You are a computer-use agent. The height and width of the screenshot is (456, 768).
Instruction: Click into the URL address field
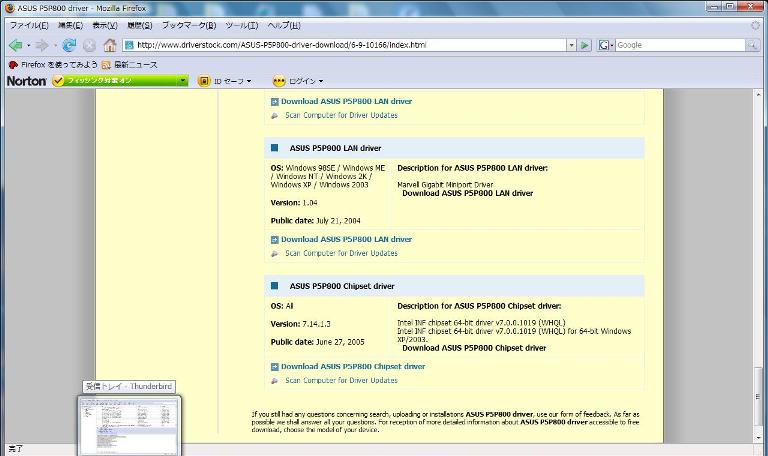point(350,45)
